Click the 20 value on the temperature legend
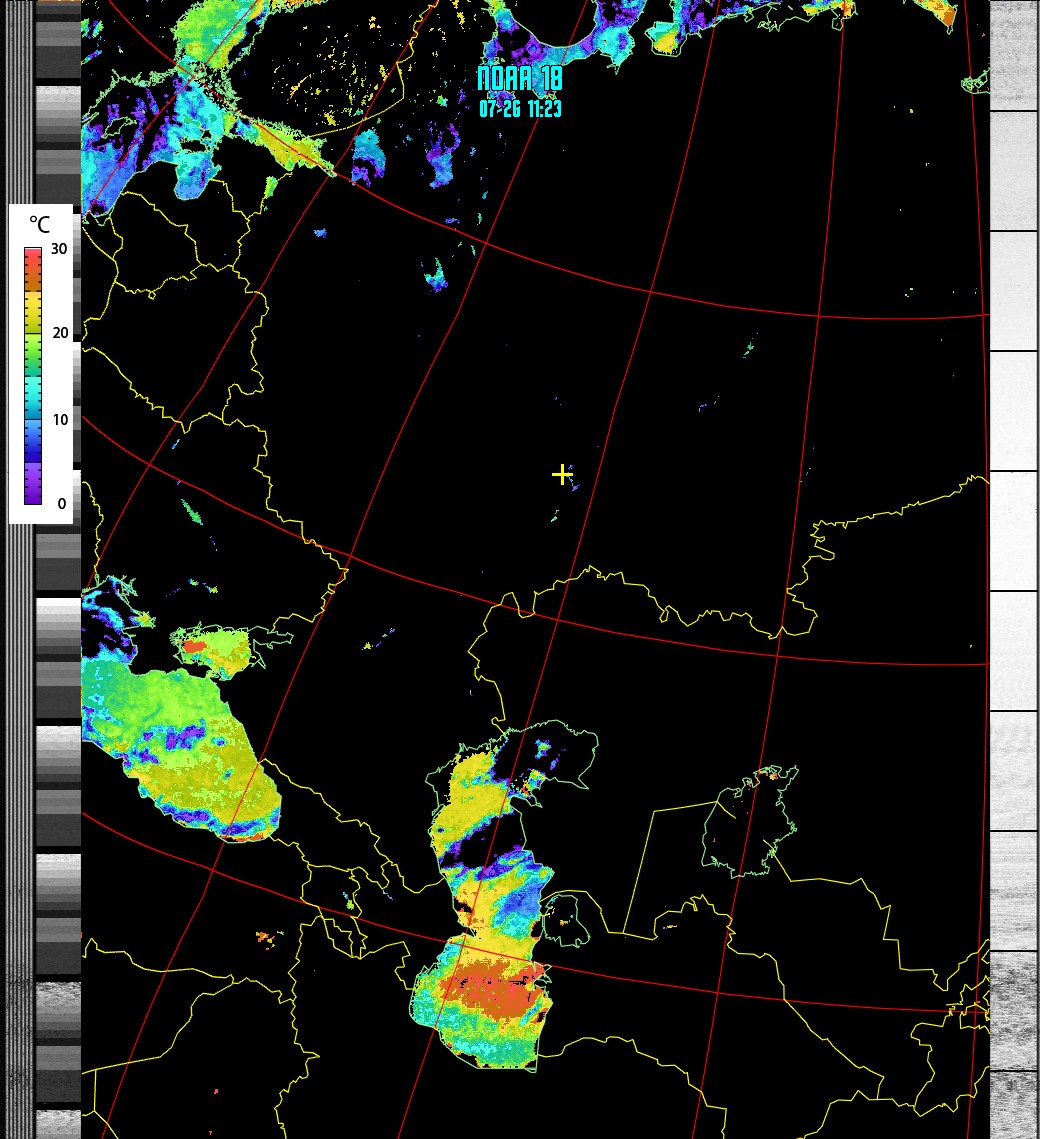 point(60,333)
